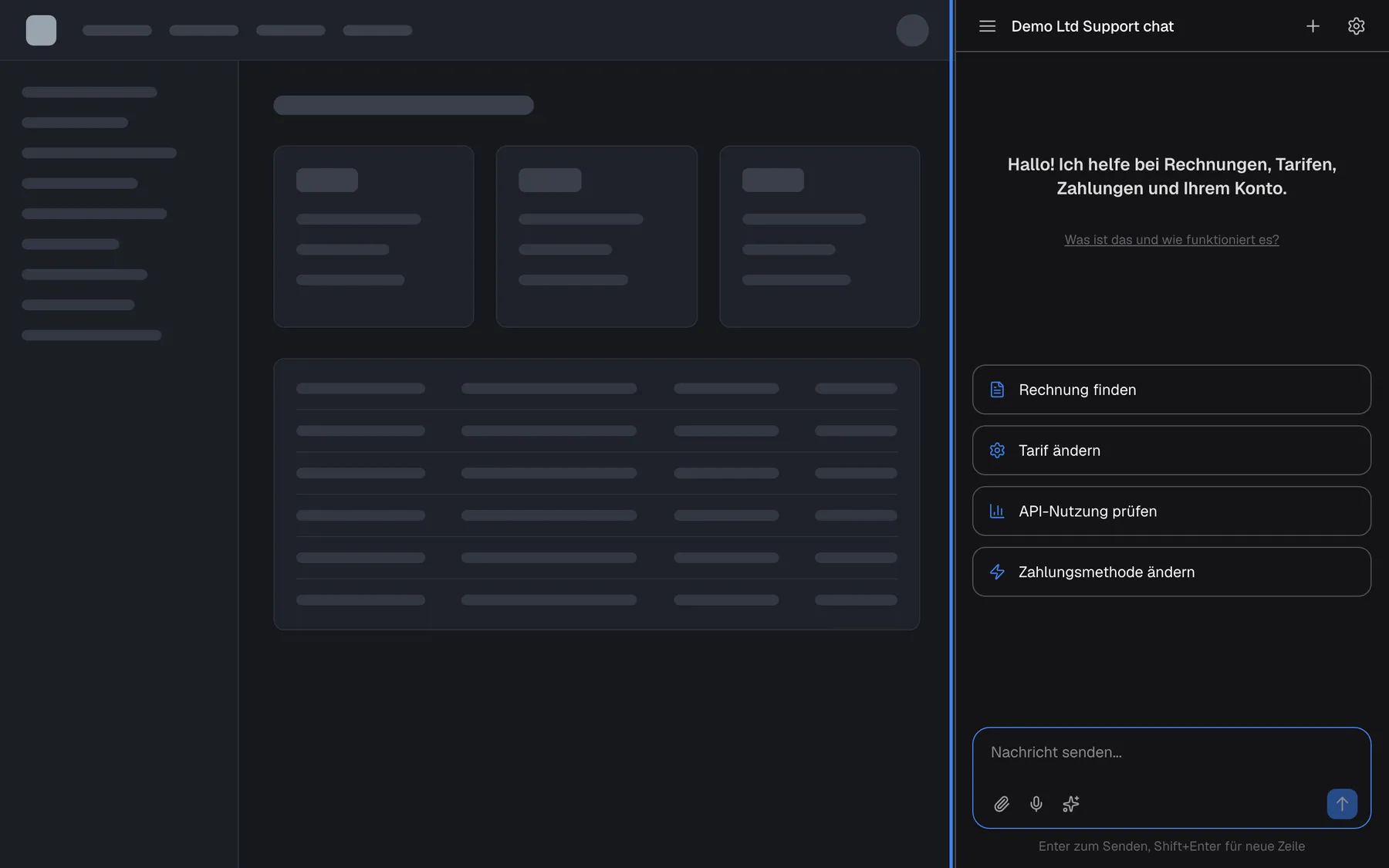
Task: Click the square logo placeholder in the top bar
Action: 41,30
